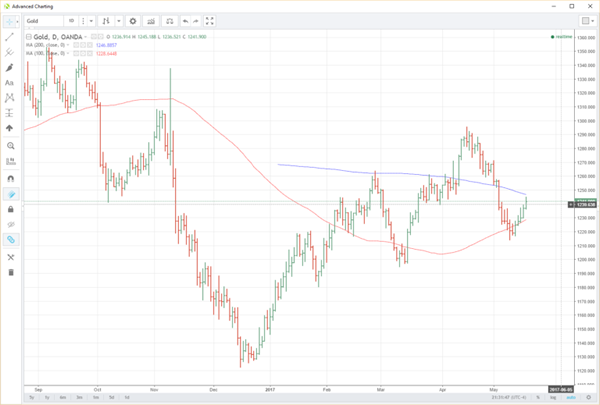
Task: Expand MA (200, close, 0) indicator menu
Action: click(68, 45)
